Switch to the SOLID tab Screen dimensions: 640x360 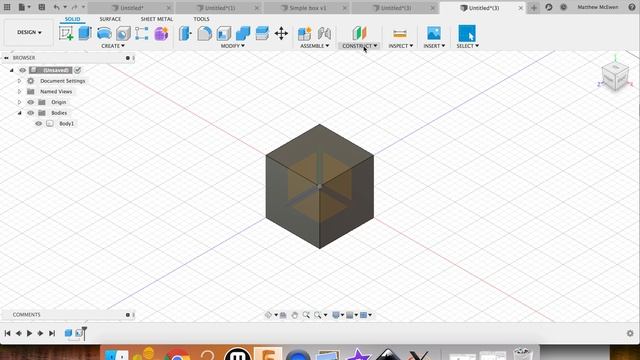point(72,19)
